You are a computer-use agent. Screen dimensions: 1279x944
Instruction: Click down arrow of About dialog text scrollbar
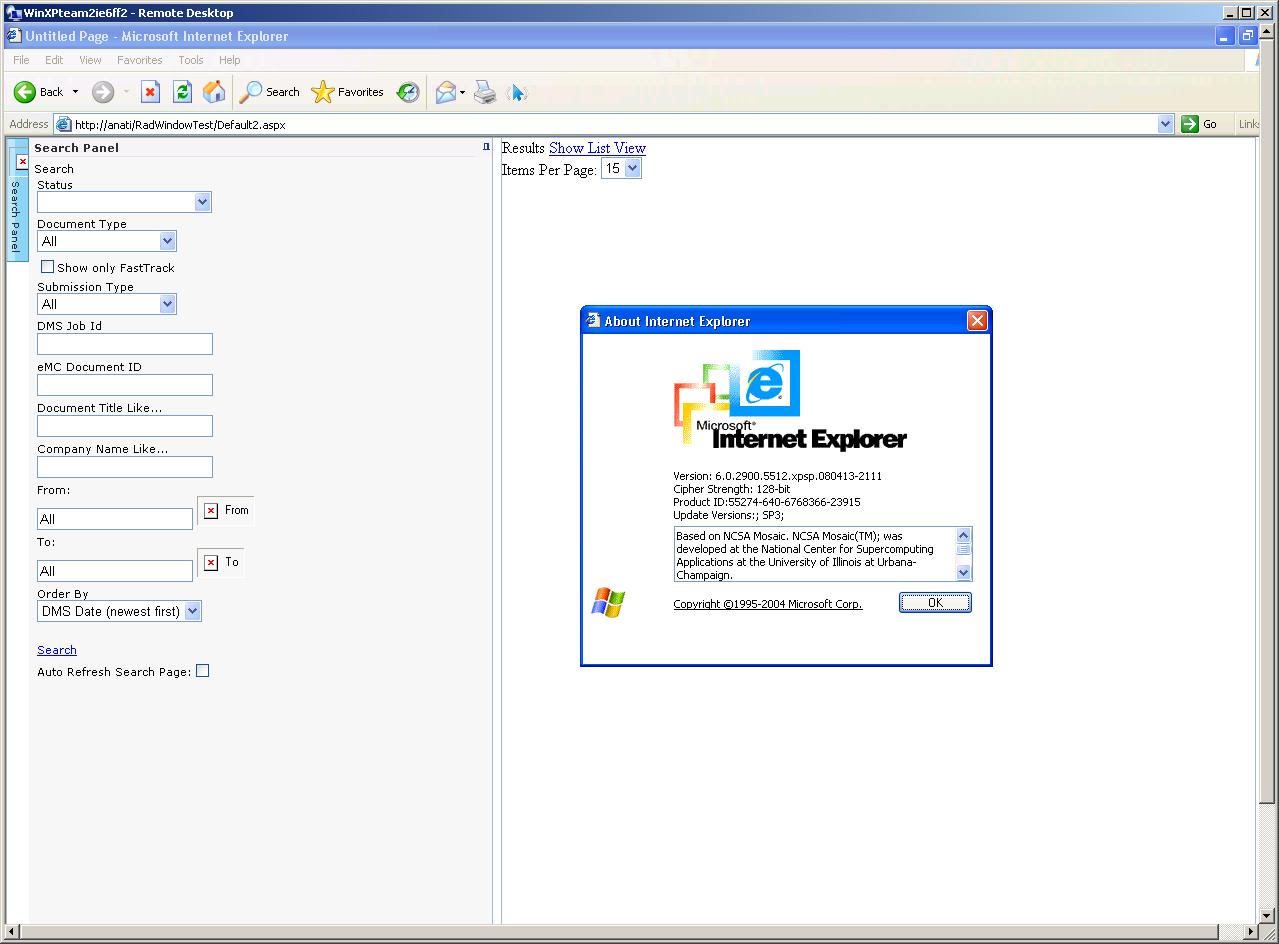[x=964, y=573]
